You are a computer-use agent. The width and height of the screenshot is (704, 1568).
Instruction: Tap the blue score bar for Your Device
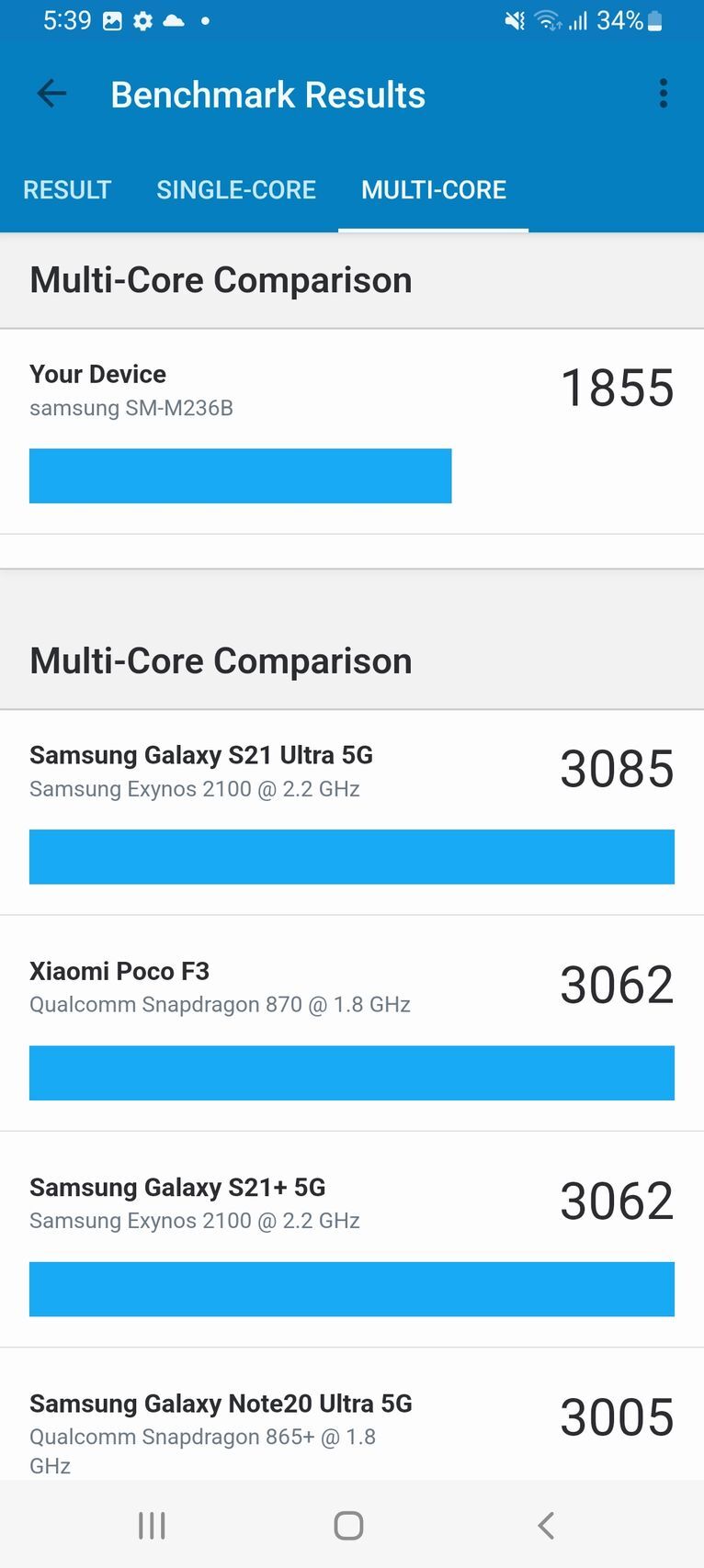(240, 476)
